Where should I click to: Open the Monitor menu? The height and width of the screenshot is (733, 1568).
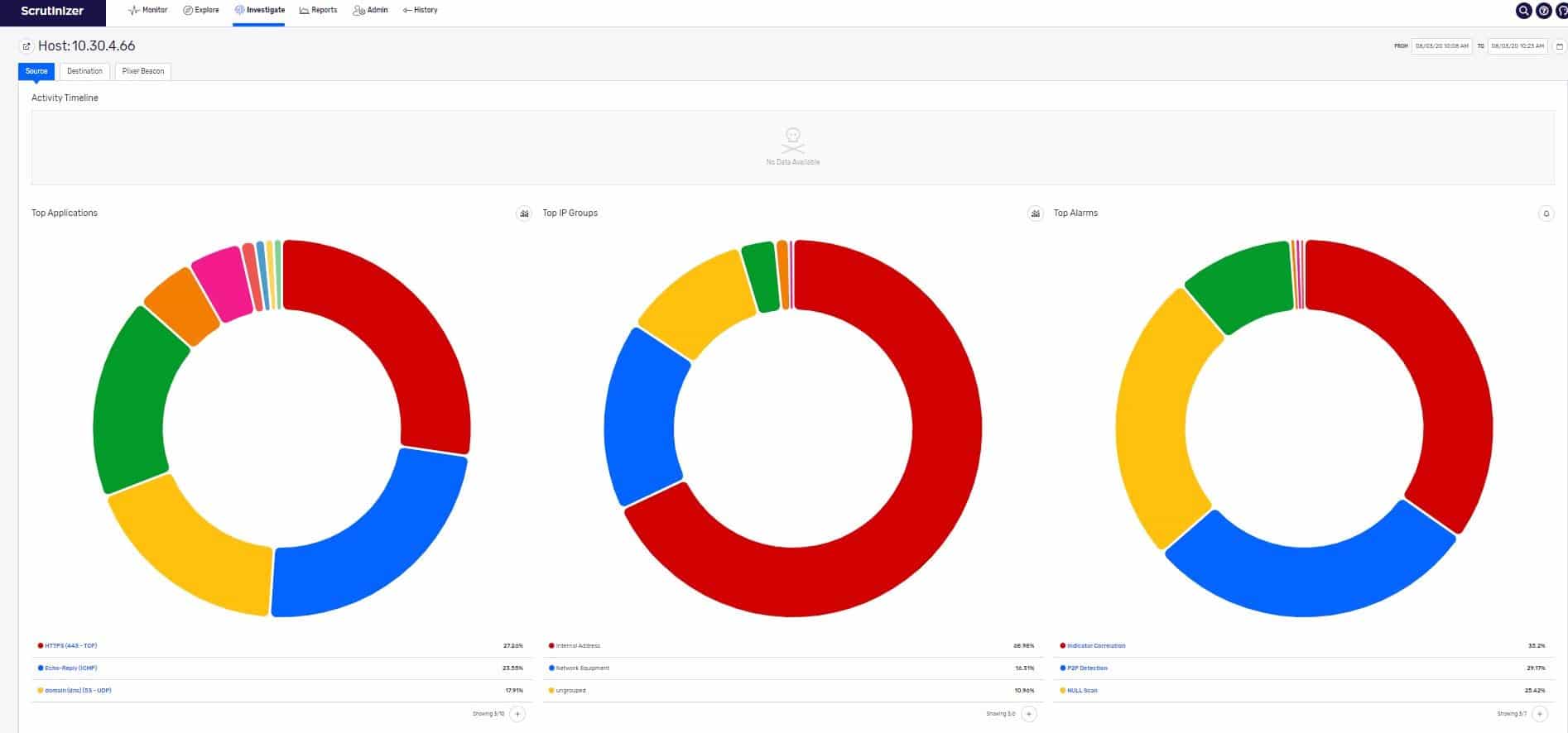(x=148, y=10)
